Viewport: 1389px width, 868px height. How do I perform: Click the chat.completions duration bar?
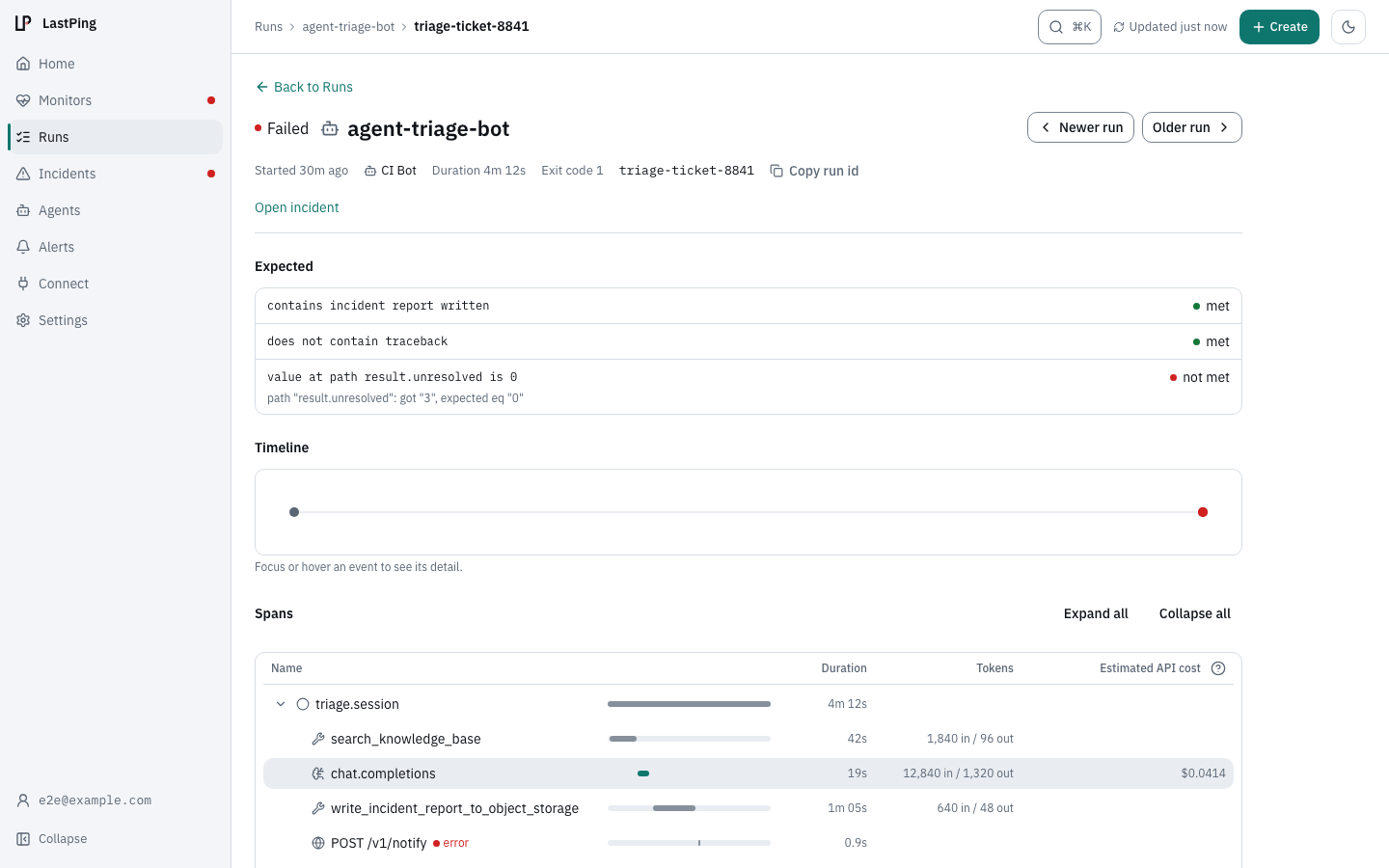(643, 773)
